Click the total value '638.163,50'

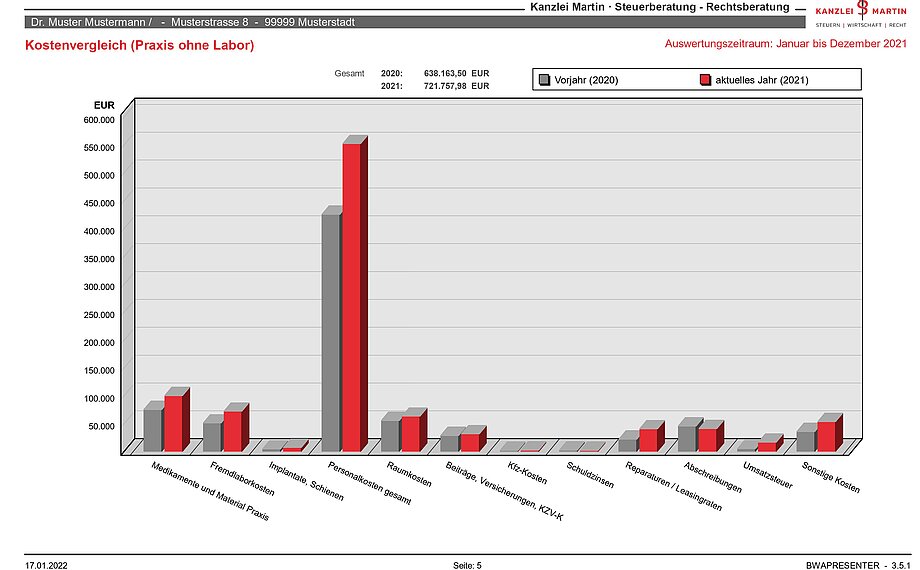tap(445, 73)
